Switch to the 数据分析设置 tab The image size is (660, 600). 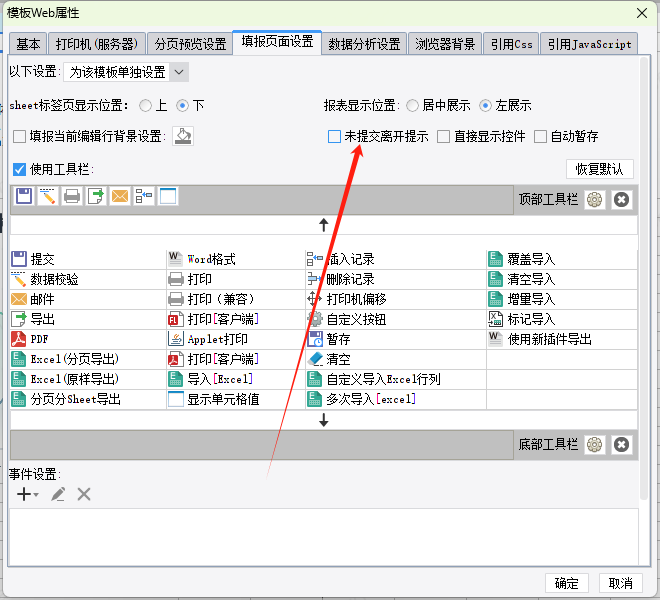pyautogui.click(x=364, y=44)
